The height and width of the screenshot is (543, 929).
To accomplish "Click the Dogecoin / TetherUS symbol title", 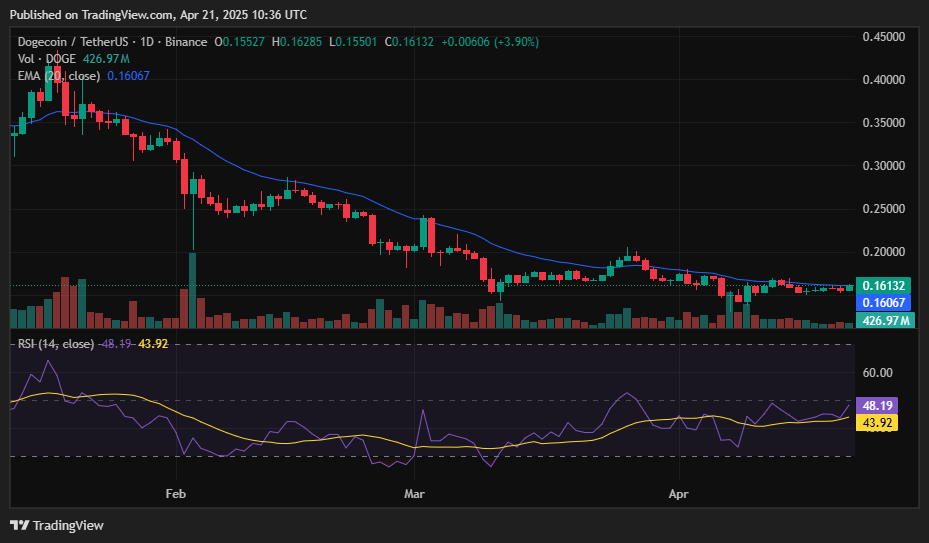I will (83, 42).
